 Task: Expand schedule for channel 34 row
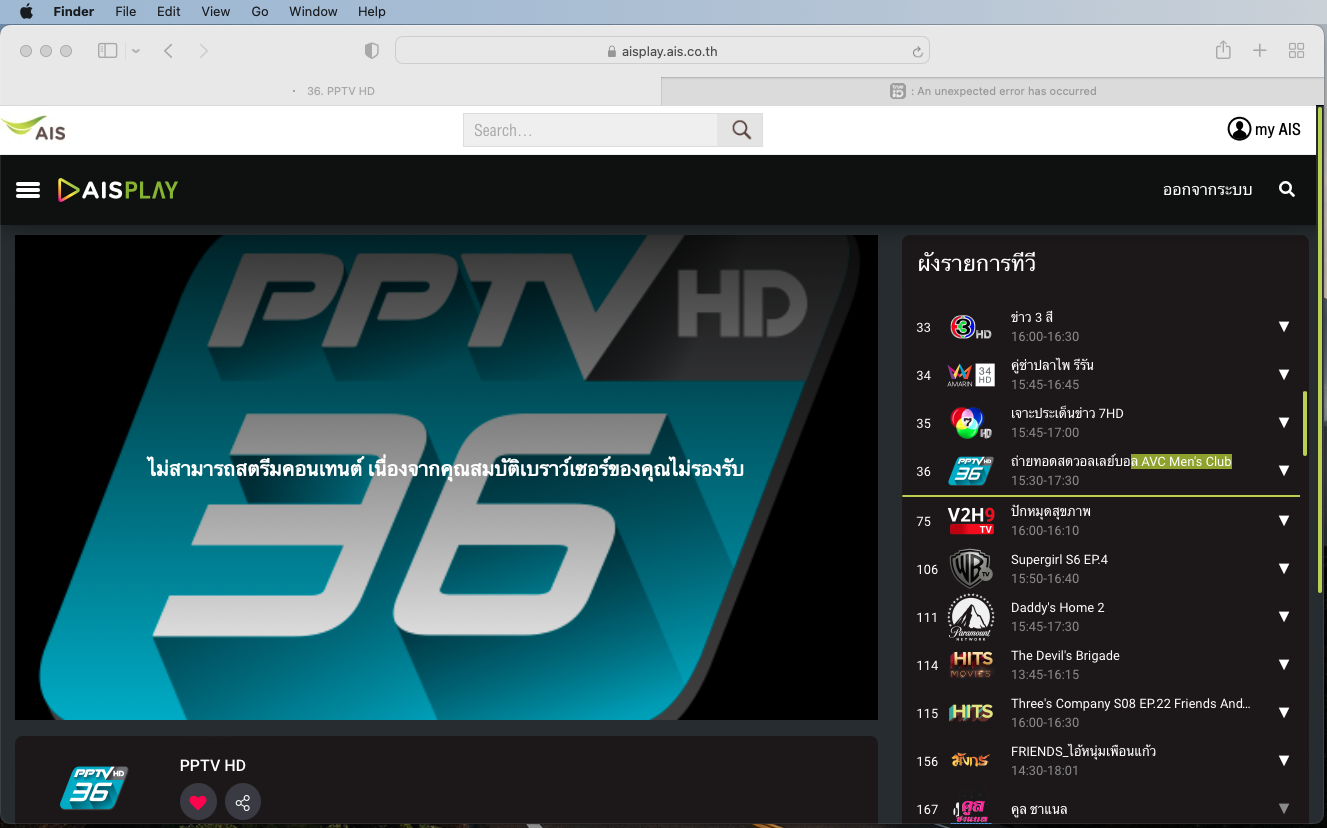(x=1284, y=375)
